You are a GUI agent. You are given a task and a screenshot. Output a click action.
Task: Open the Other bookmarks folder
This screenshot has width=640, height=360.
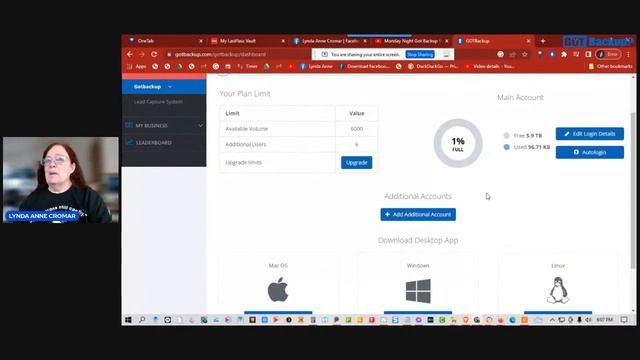click(610, 66)
